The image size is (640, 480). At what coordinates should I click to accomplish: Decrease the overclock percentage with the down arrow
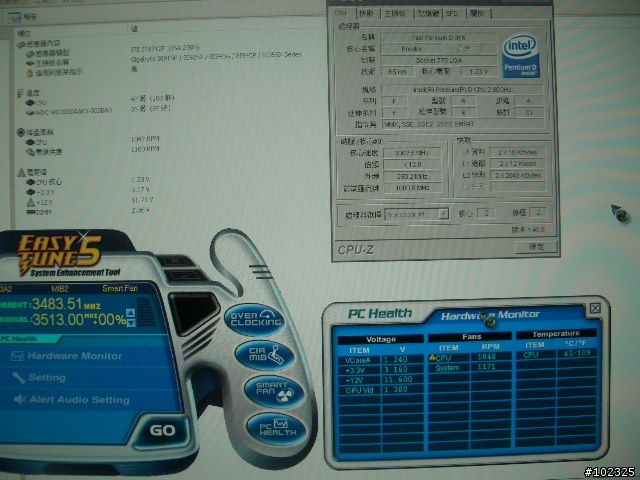(x=131, y=323)
